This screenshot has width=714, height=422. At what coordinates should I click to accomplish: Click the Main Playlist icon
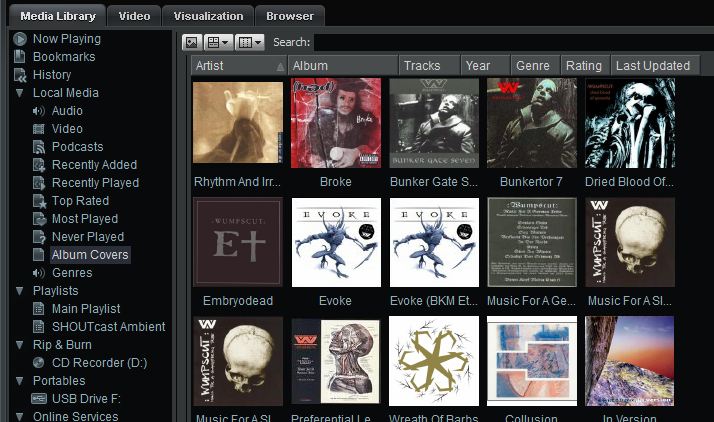tap(39, 309)
